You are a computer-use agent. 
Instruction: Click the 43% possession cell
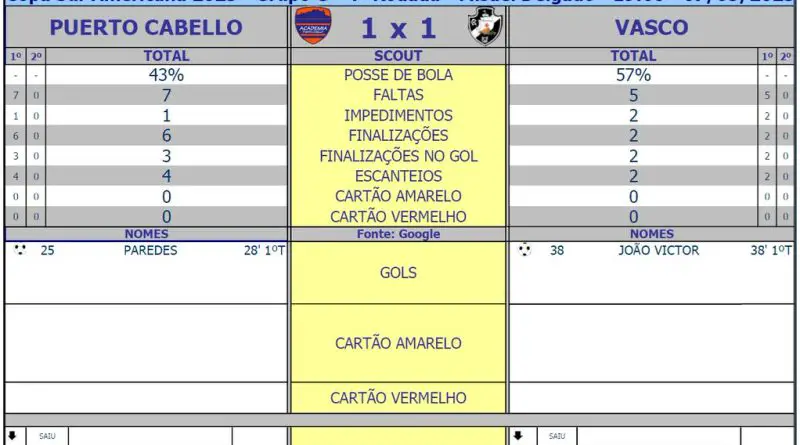tap(166, 75)
